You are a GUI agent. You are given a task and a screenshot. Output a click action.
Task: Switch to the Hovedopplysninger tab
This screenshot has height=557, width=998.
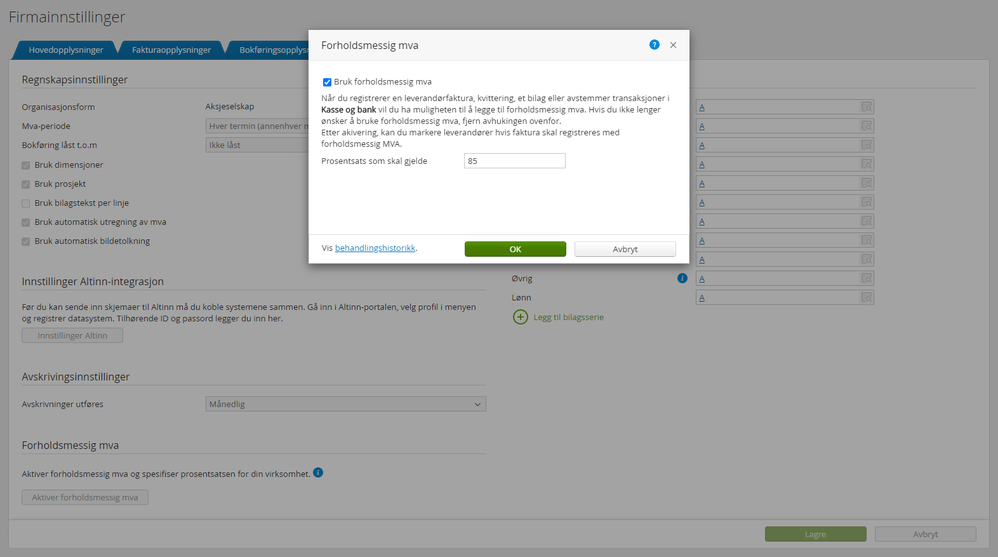point(66,50)
